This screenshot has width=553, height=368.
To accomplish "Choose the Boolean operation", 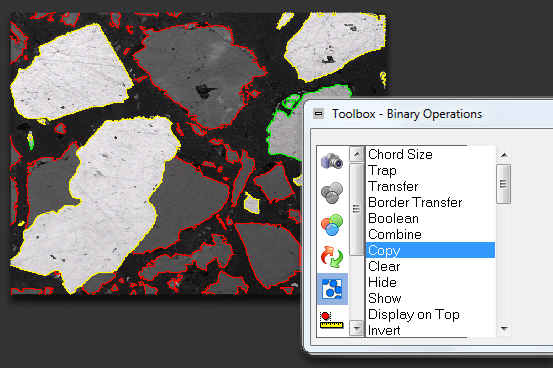I will click(x=393, y=218).
